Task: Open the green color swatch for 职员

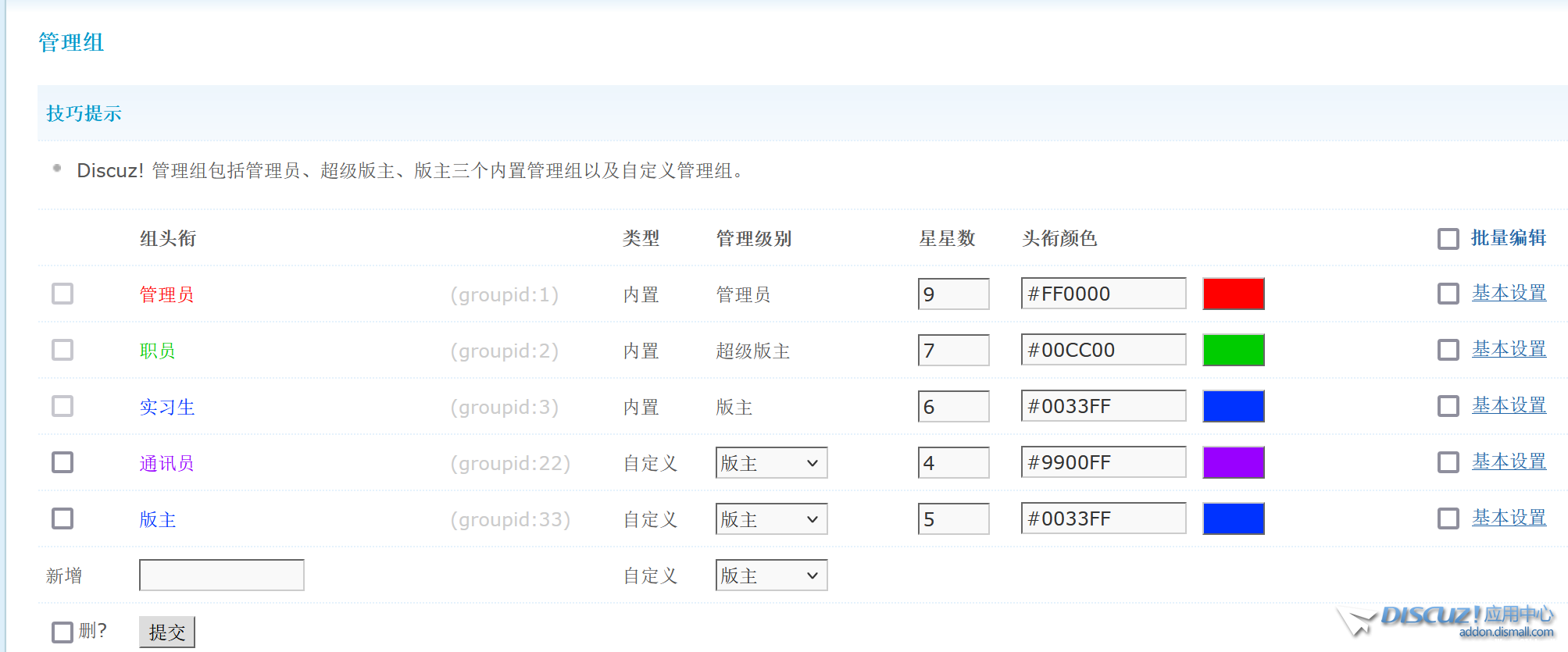Action: tap(1233, 351)
